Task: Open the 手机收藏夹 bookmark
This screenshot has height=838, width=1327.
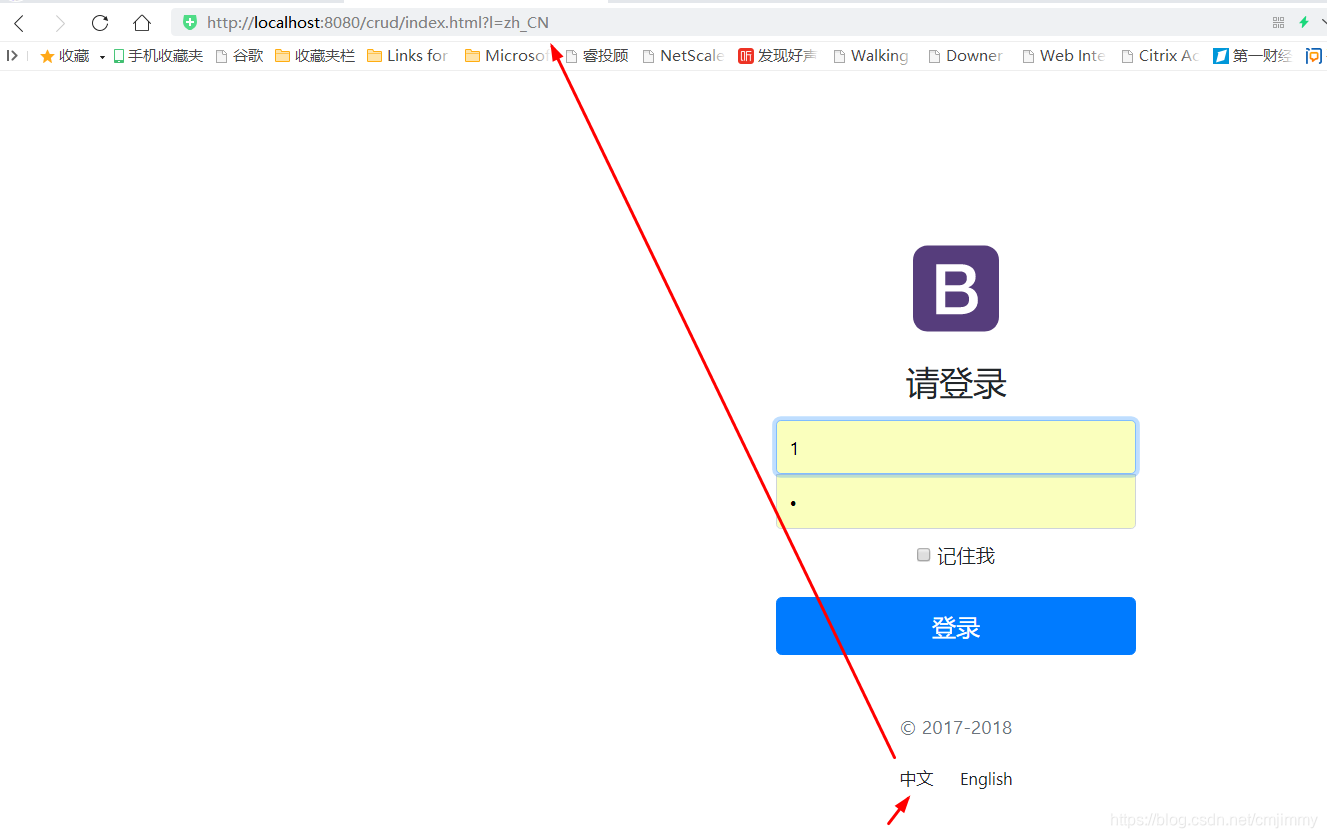Action: point(158,56)
